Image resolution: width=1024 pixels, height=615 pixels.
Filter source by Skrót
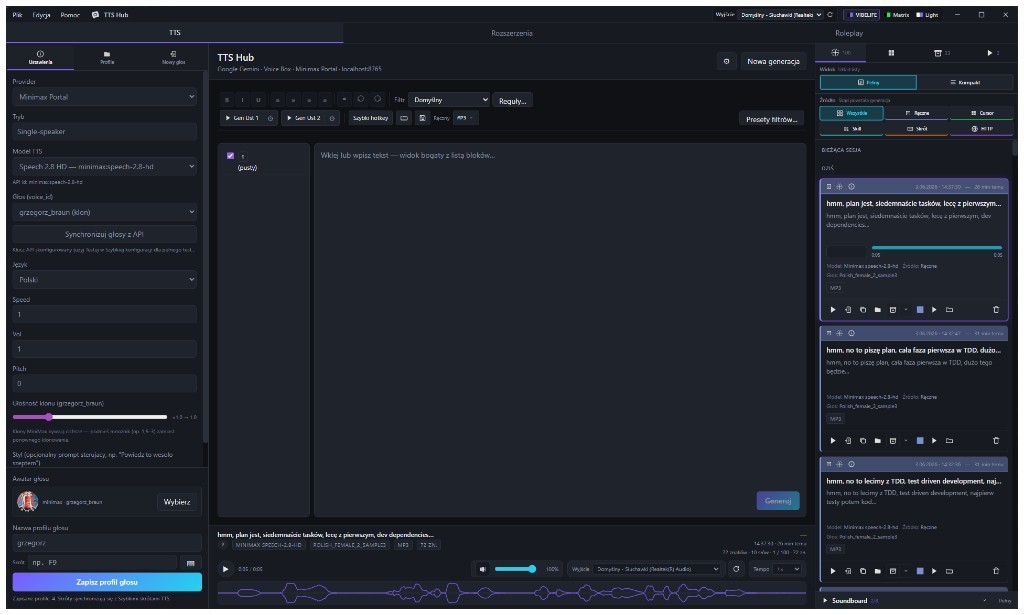pos(917,129)
